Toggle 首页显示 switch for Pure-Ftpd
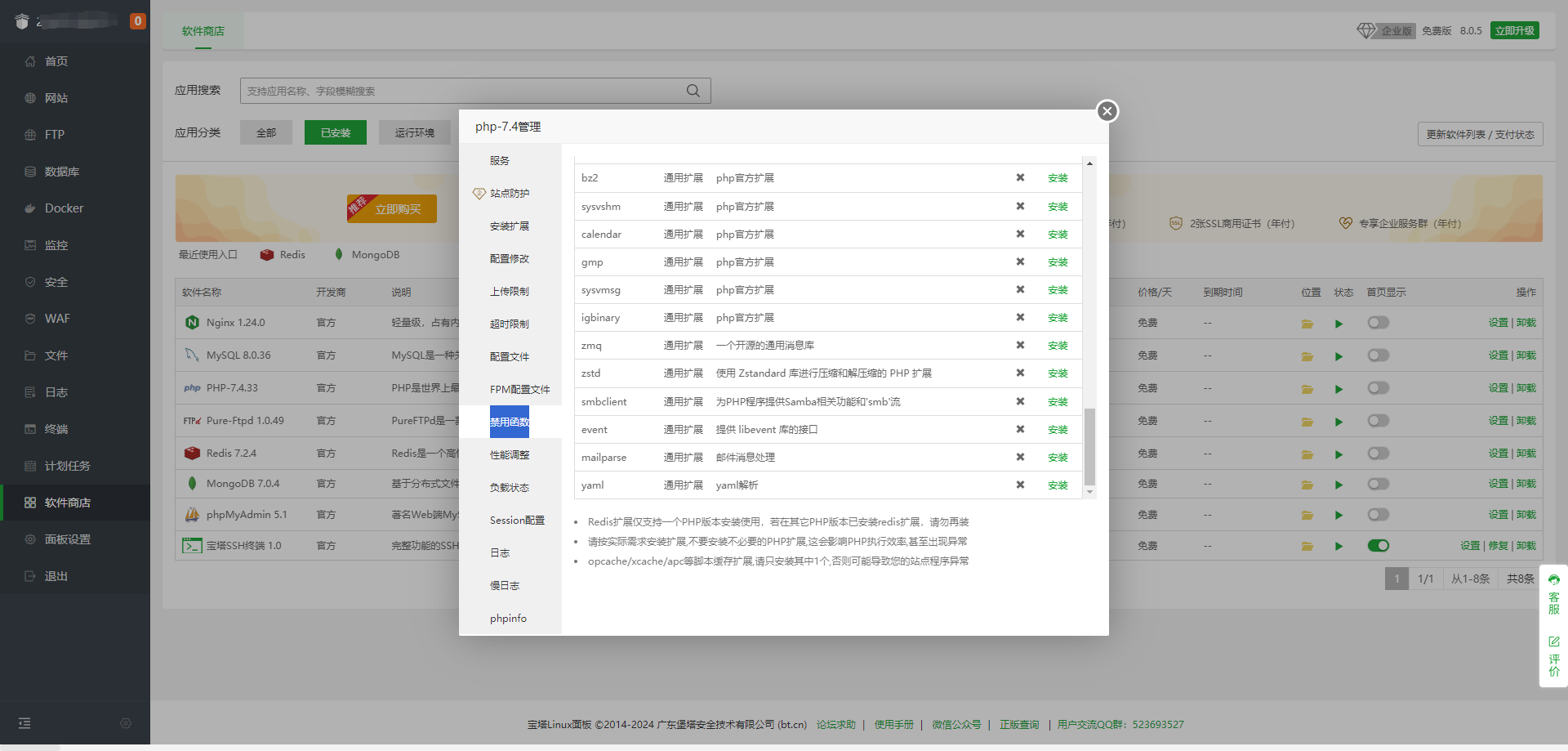 coord(1379,421)
